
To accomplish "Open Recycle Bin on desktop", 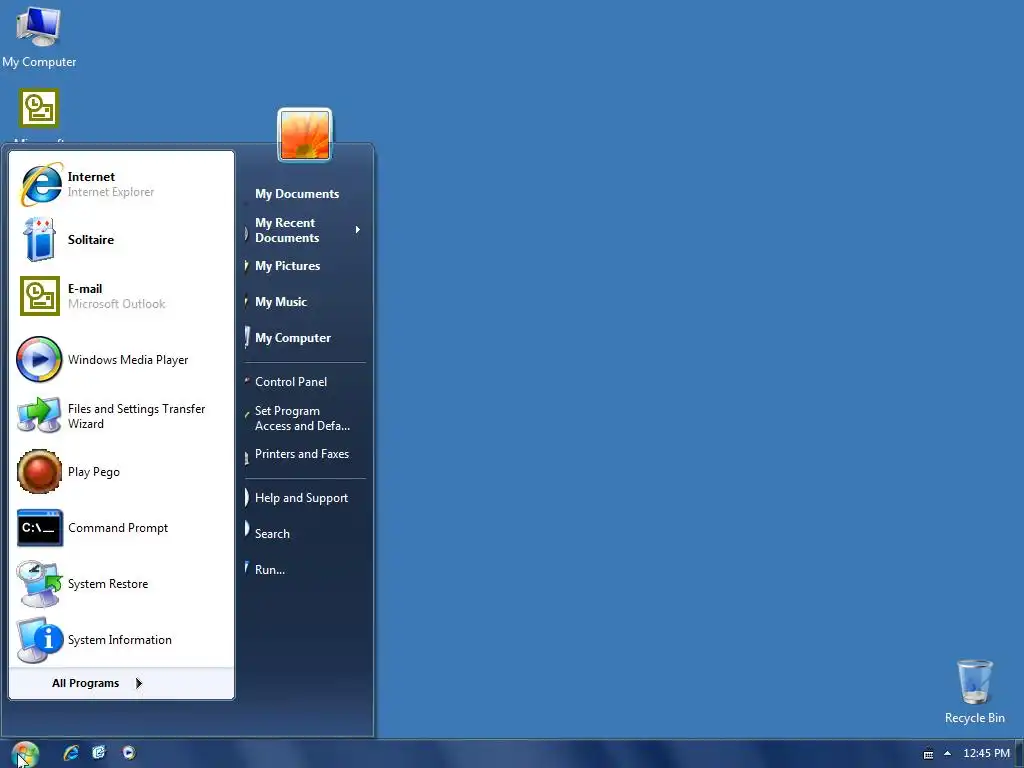I will (x=974, y=682).
